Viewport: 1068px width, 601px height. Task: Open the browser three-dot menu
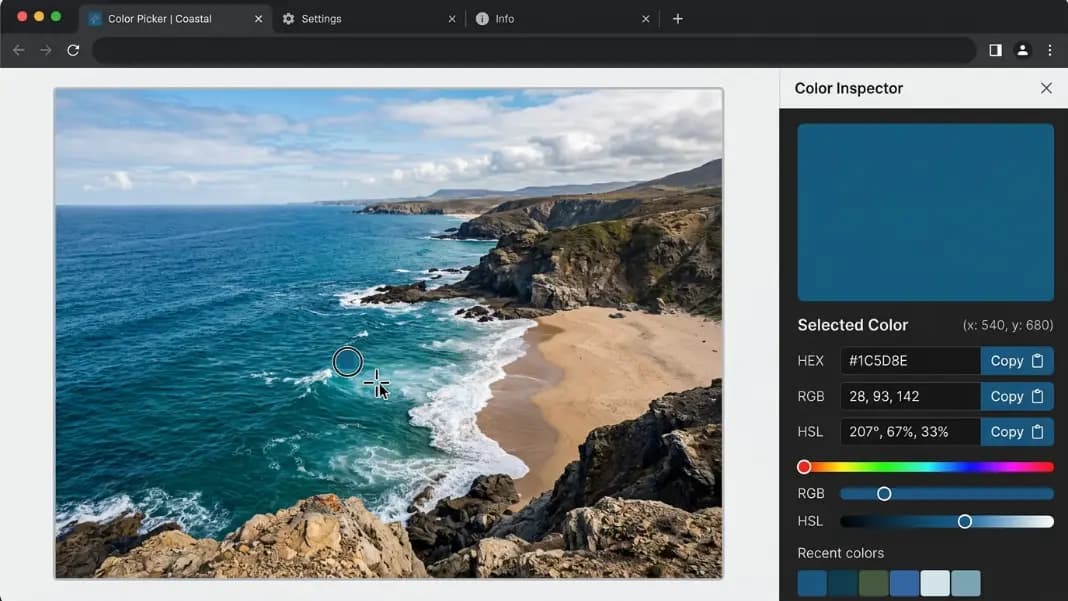pos(1050,50)
